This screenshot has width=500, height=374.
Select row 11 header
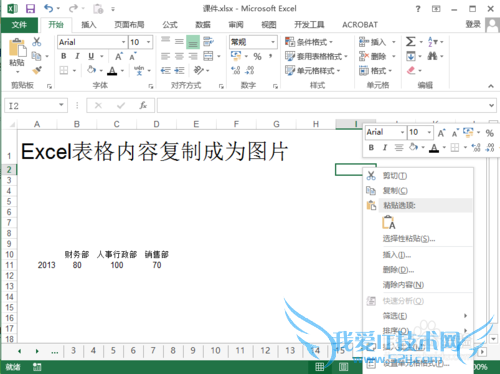(x=9, y=265)
